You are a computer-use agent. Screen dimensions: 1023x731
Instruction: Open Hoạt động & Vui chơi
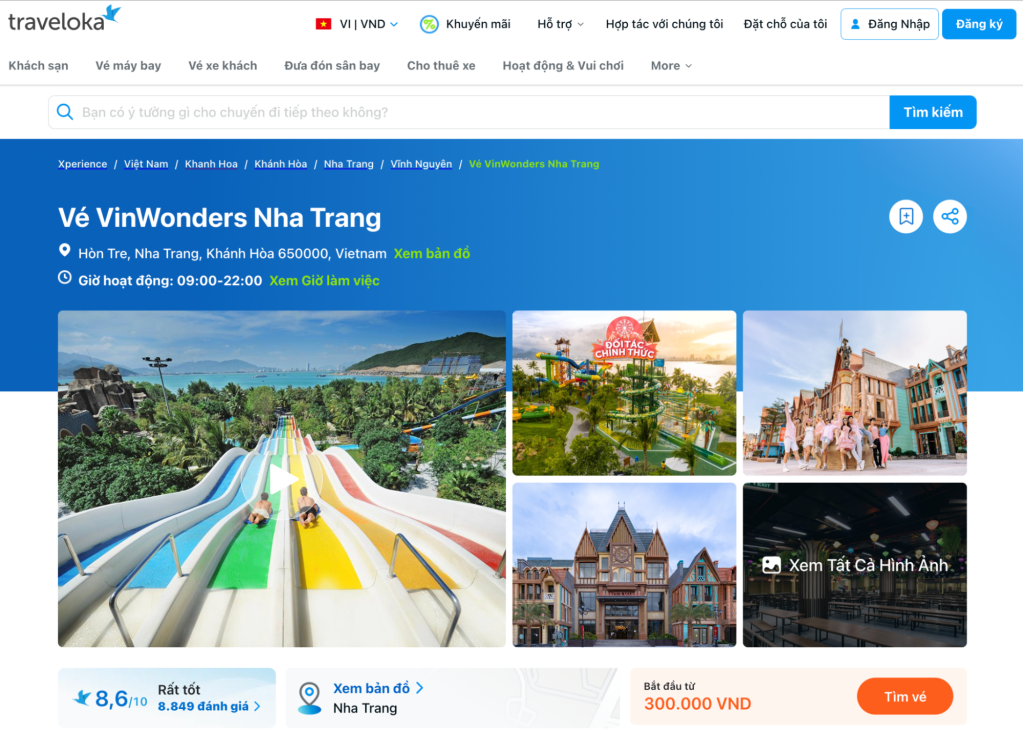point(563,65)
